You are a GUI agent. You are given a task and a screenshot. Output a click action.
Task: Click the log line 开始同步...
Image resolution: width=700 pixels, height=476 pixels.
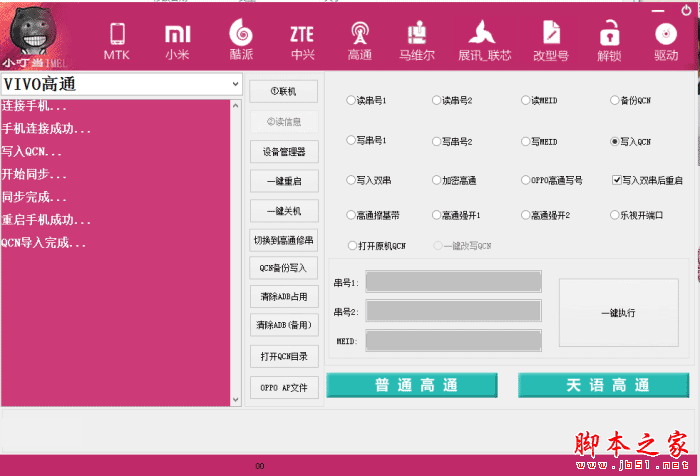[34, 174]
